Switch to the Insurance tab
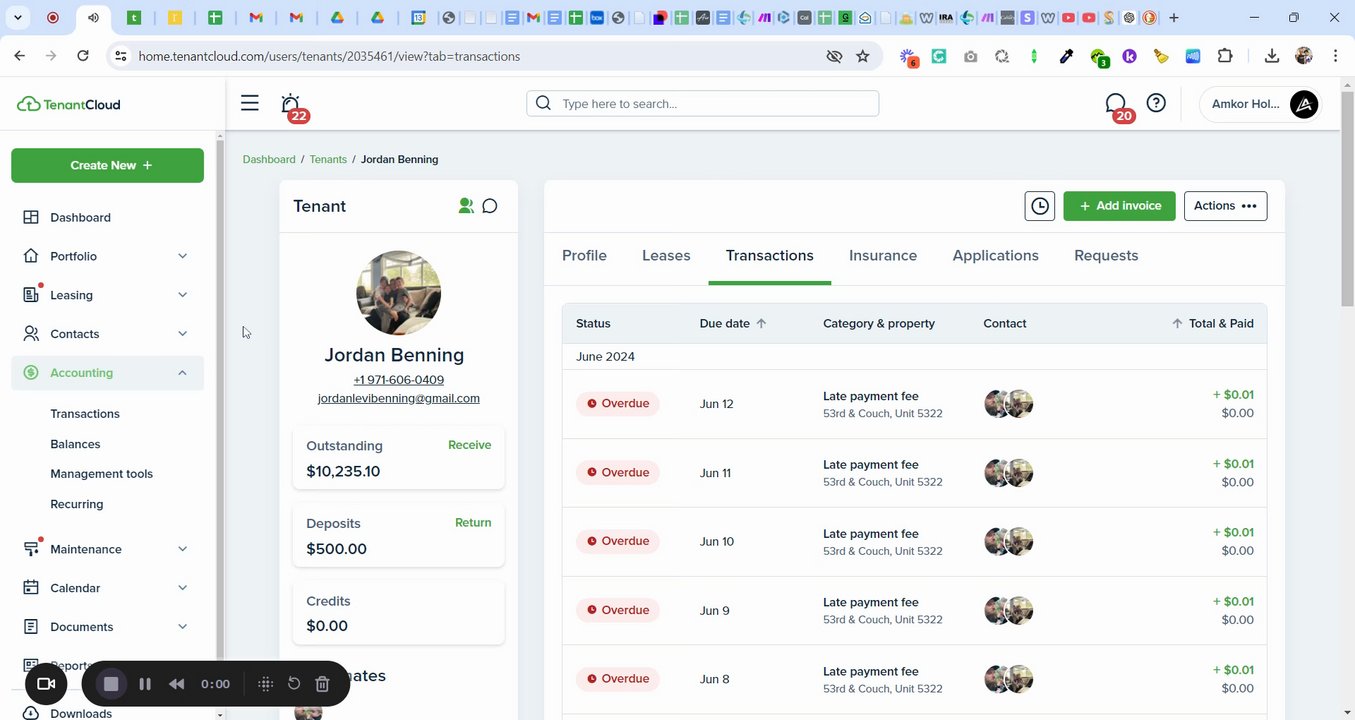This screenshot has width=1355, height=720. coord(883,256)
